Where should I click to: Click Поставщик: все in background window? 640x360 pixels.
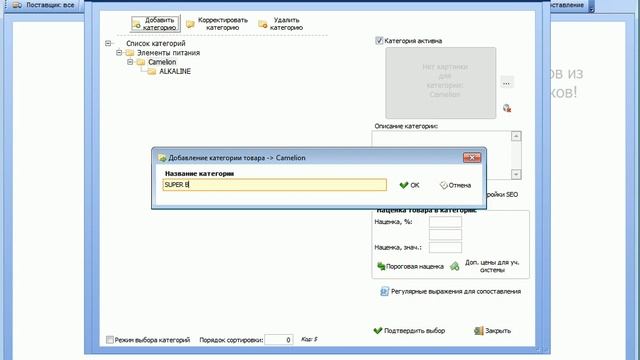[44, 5]
